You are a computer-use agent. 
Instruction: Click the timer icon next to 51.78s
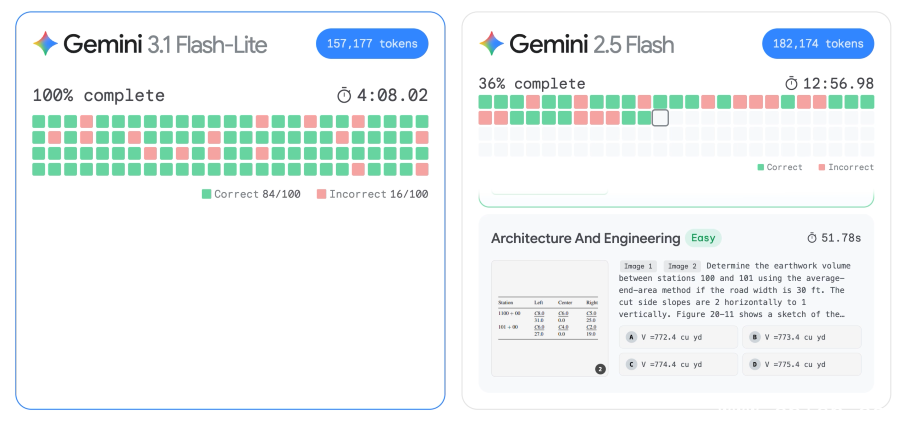click(x=812, y=238)
